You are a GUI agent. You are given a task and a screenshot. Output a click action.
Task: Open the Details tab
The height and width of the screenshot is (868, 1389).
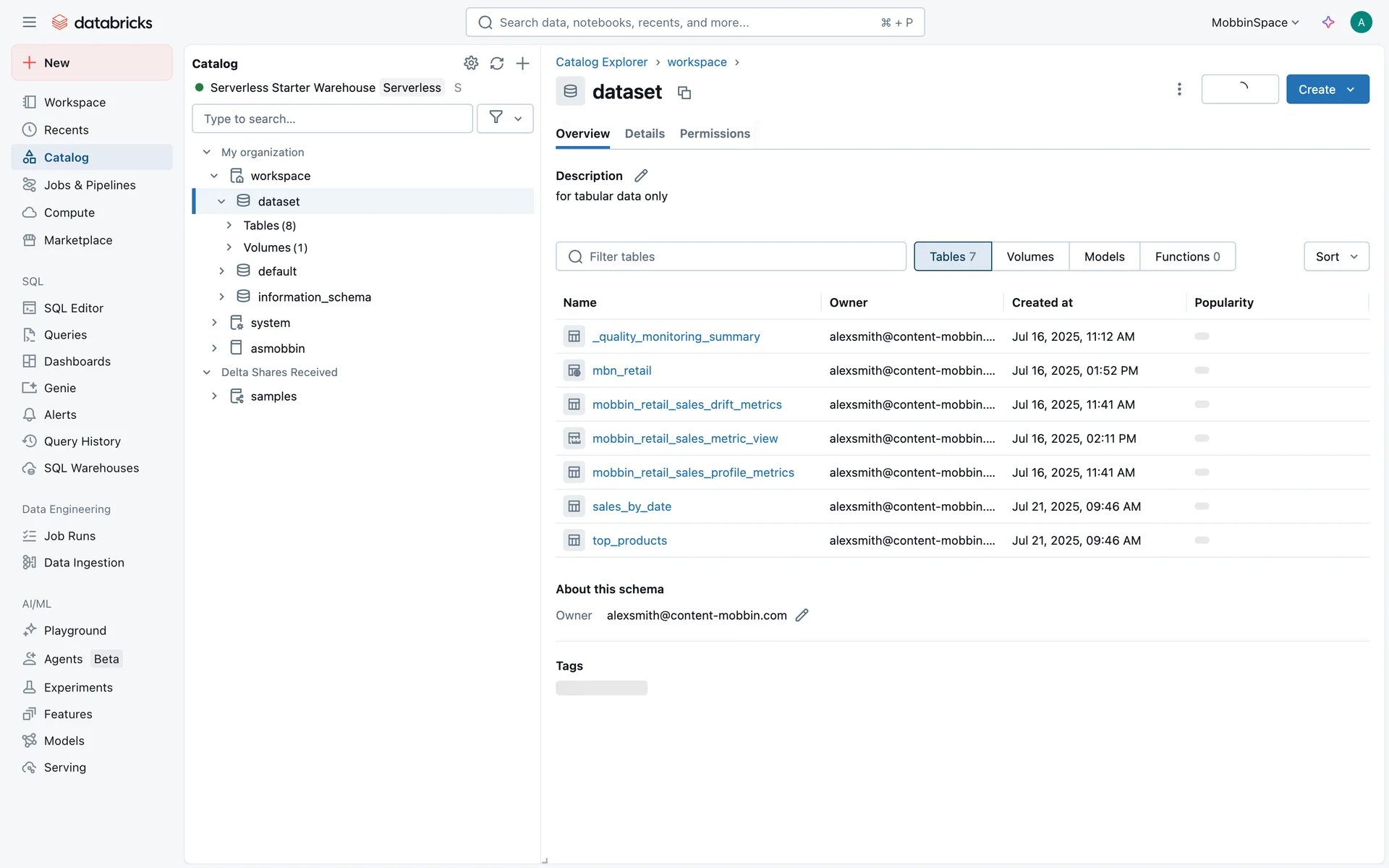click(x=644, y=134)
